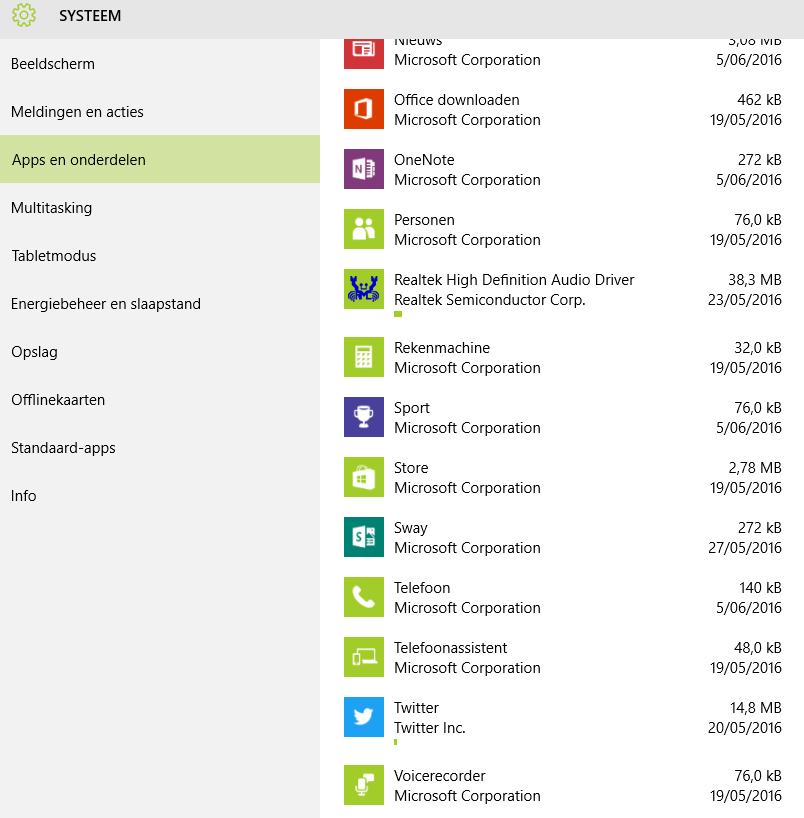Click the Telefoon phone icon
This screenshot has height=818, width=804.
364,597
